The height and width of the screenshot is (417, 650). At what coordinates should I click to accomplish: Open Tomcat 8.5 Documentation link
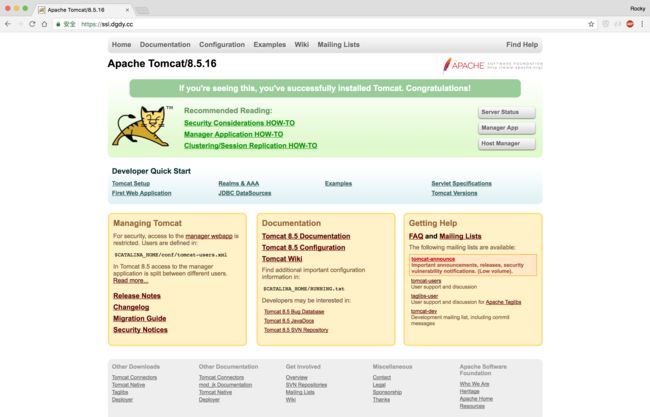click(x=306, y=236)
